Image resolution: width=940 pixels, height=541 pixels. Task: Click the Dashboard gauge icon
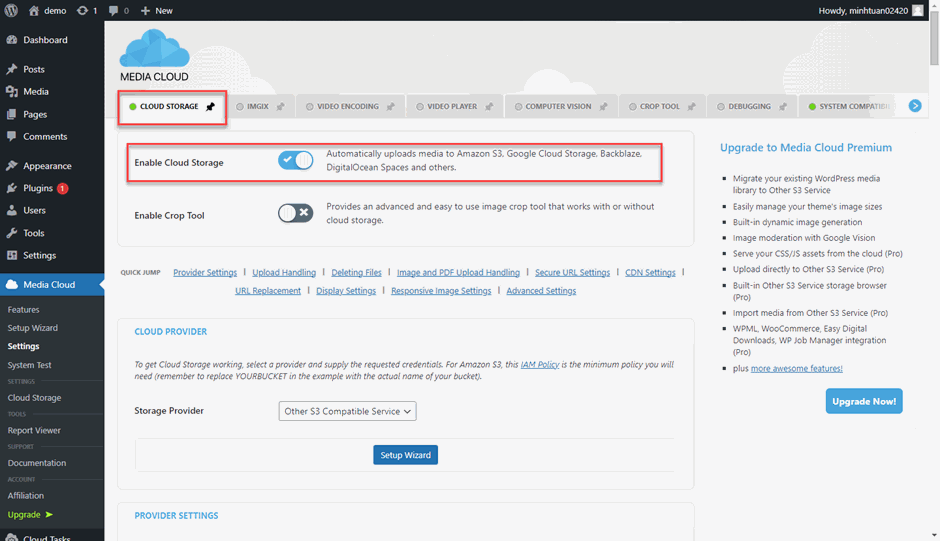click(x=12, y=40)
